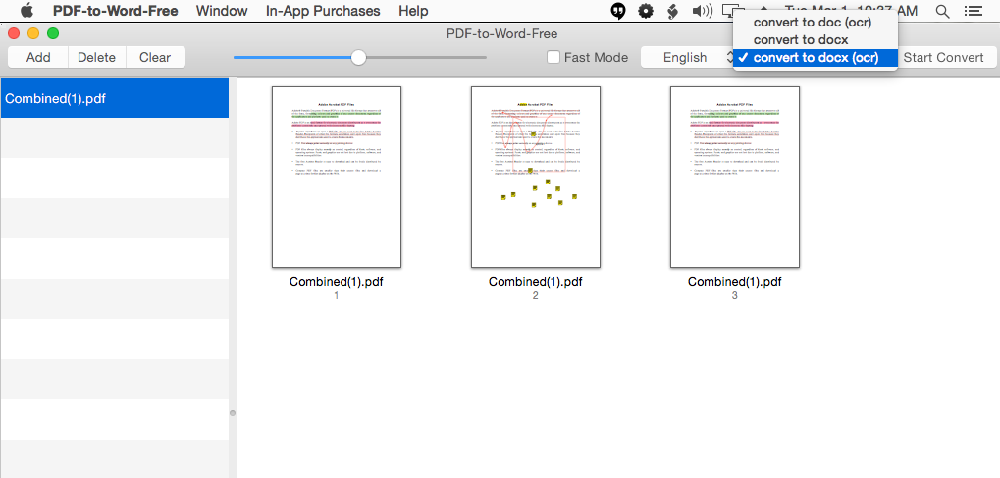Select page 3 thumbnail of Combined(1).pdf
Screen dimensions: 1000x478
pos(735,177)
